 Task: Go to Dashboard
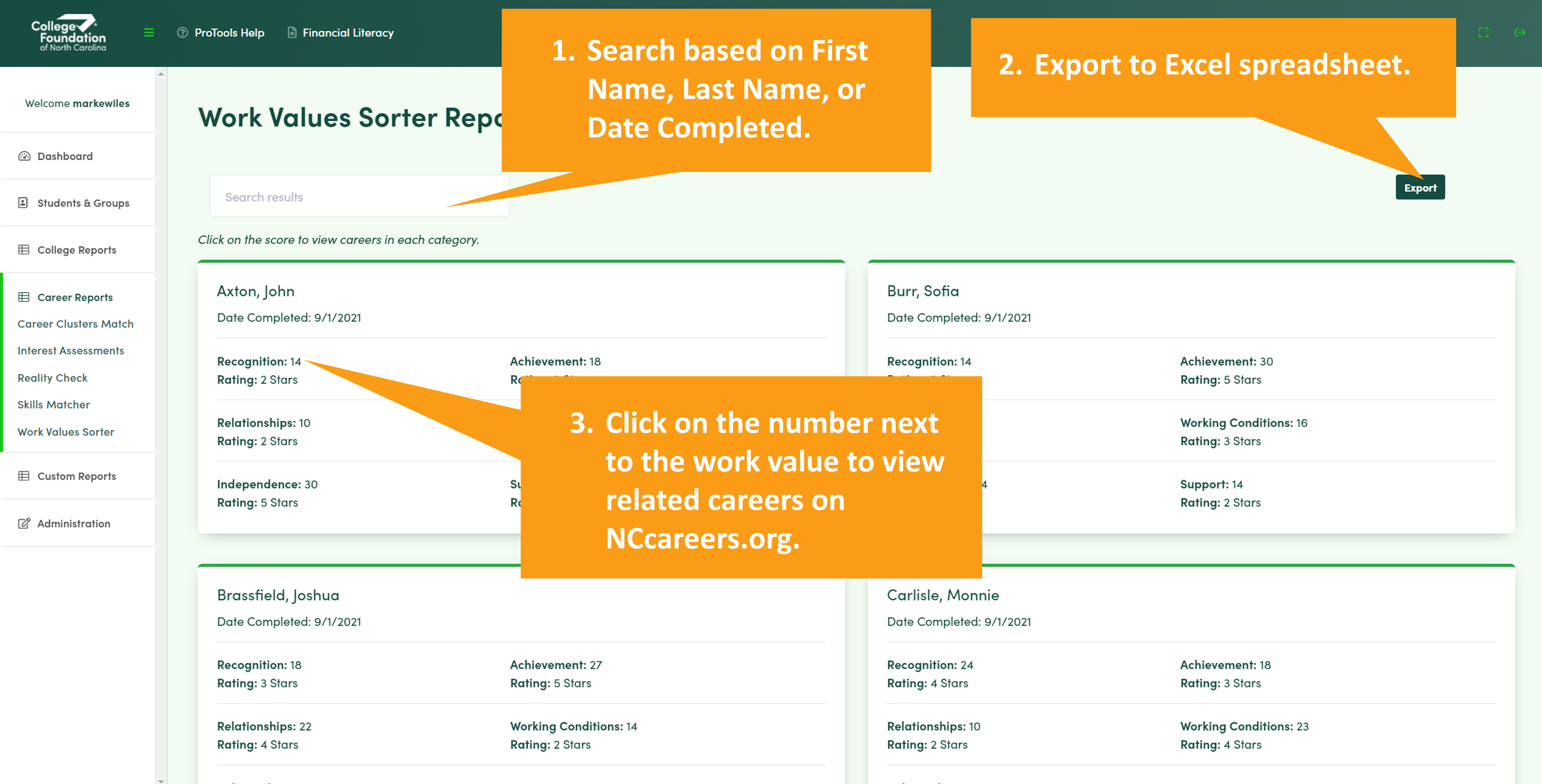[65, 156]
